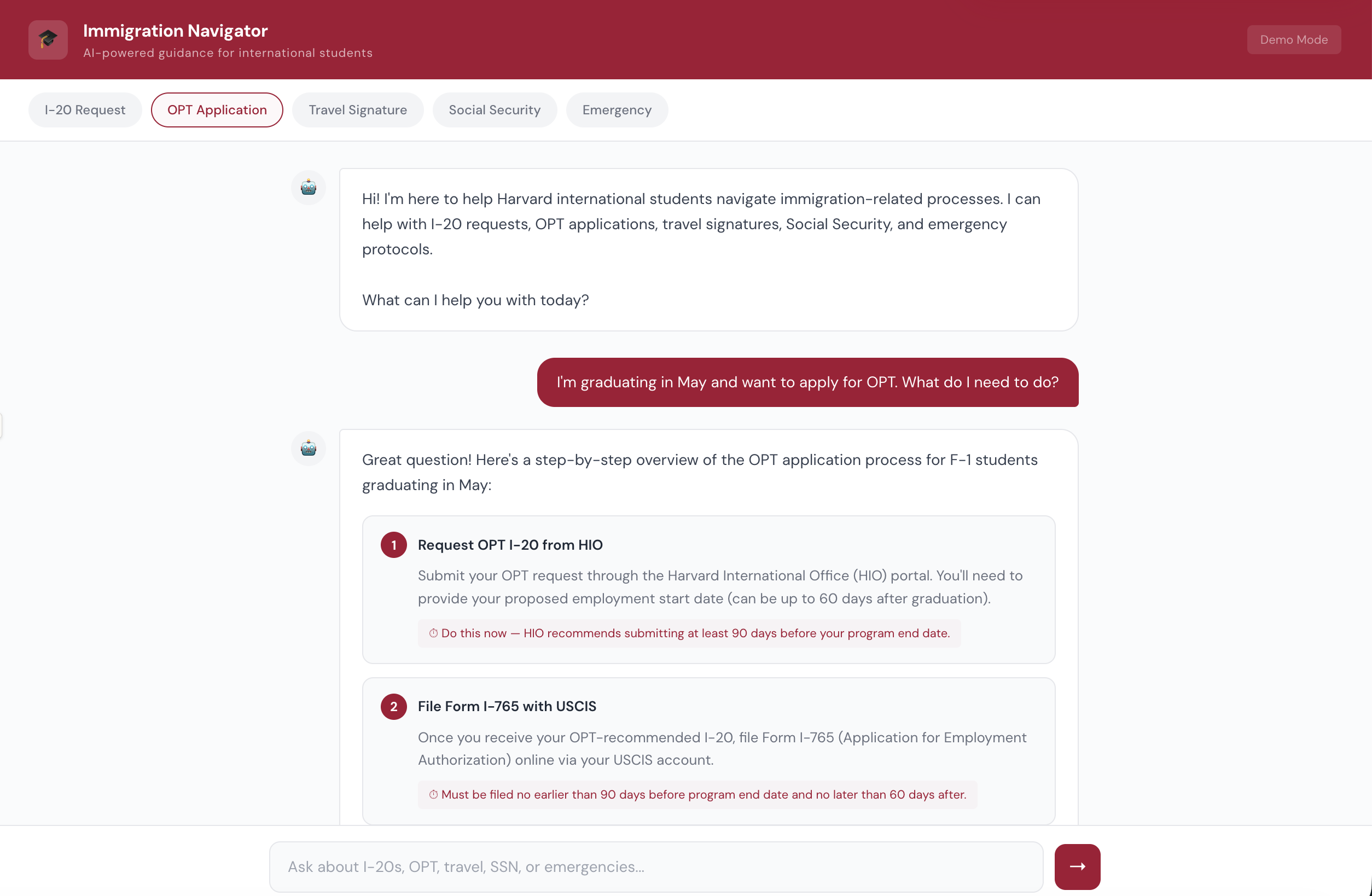This screenshot has height=896, width=1372.
Task: Click the Demo Mode button
Action: (1293, 40)
